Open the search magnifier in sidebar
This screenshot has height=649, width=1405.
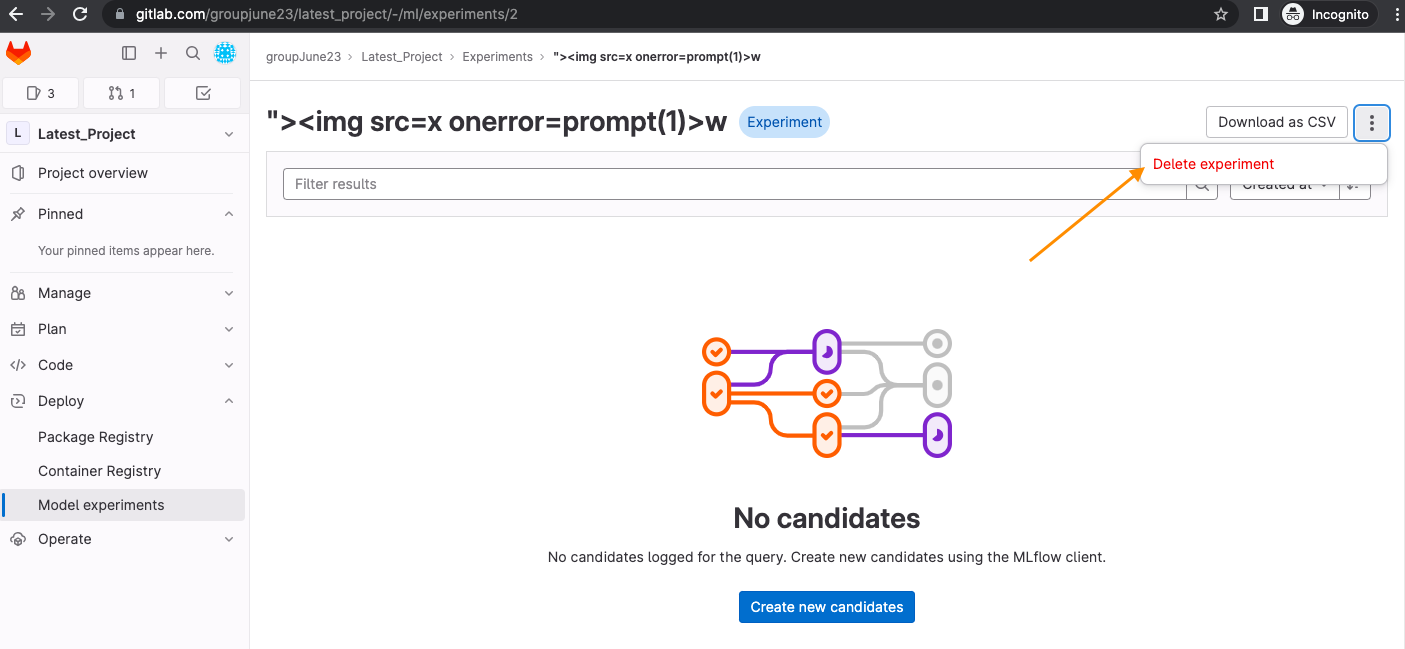[193, 53]
